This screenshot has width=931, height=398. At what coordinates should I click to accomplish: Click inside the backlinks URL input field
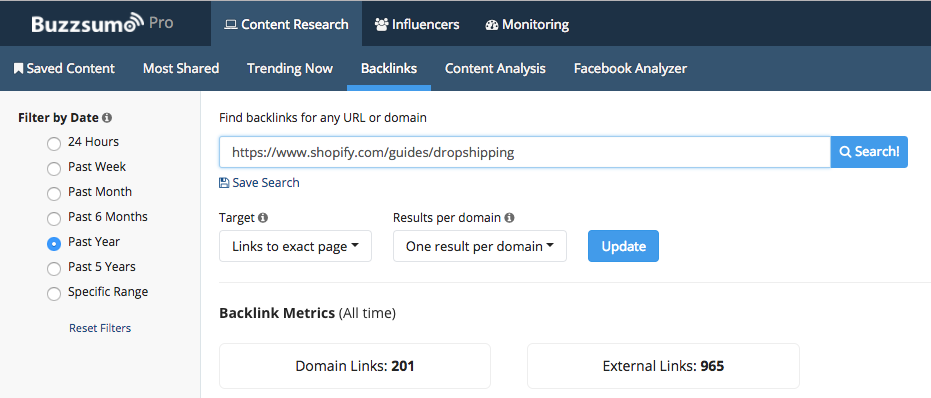[525, 152]
